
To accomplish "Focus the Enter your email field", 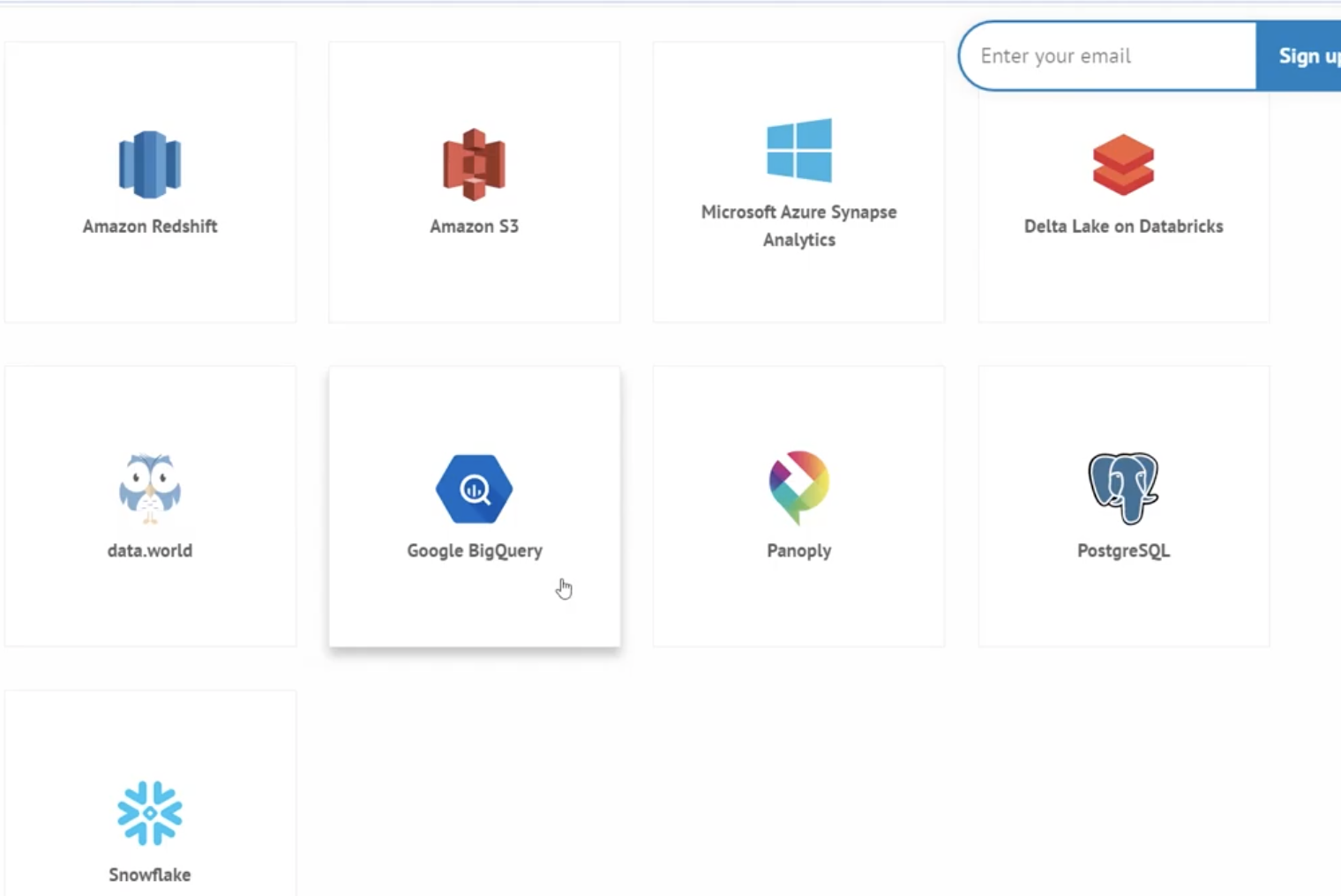I will click(x=1108, y=56).
